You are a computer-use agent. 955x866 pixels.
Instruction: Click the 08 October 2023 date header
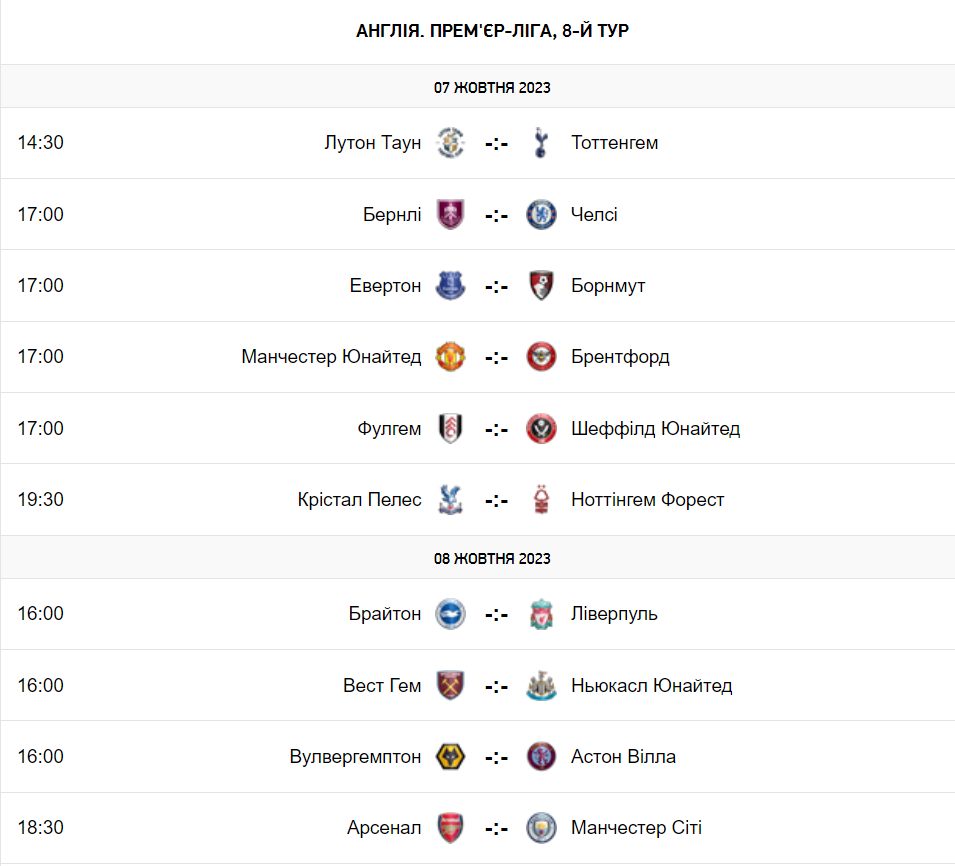492,558
